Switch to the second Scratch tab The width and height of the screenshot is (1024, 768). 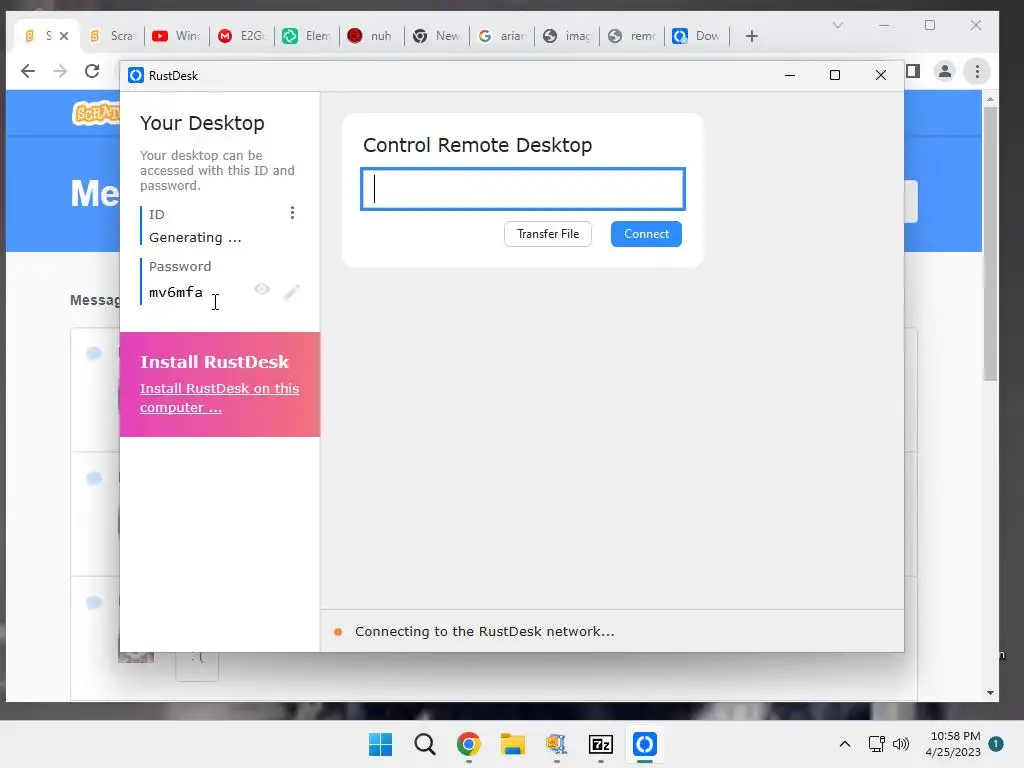point(112,36)
